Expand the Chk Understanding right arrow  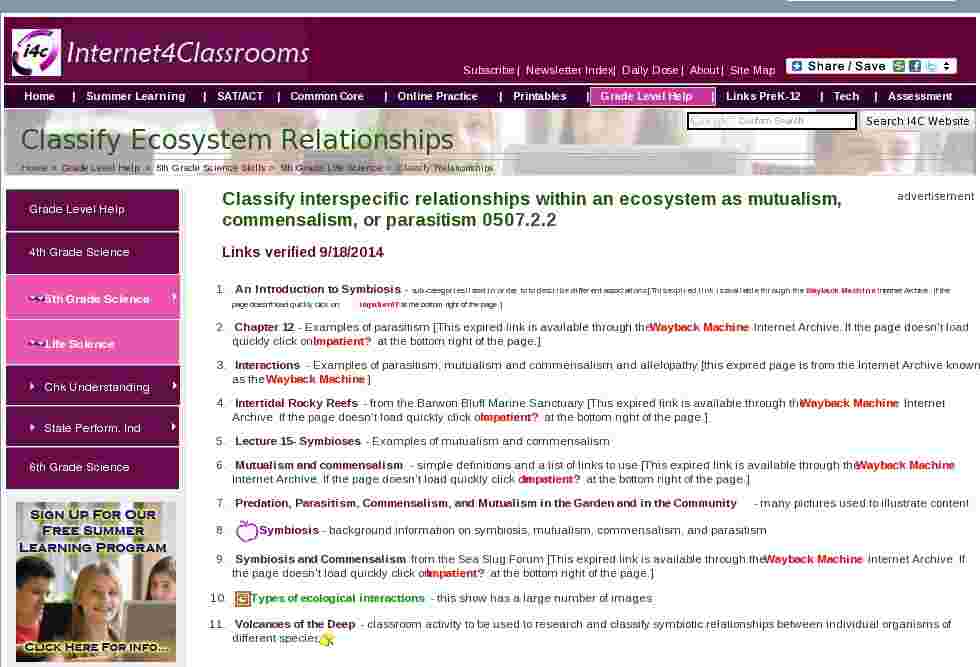pos(174,386)
